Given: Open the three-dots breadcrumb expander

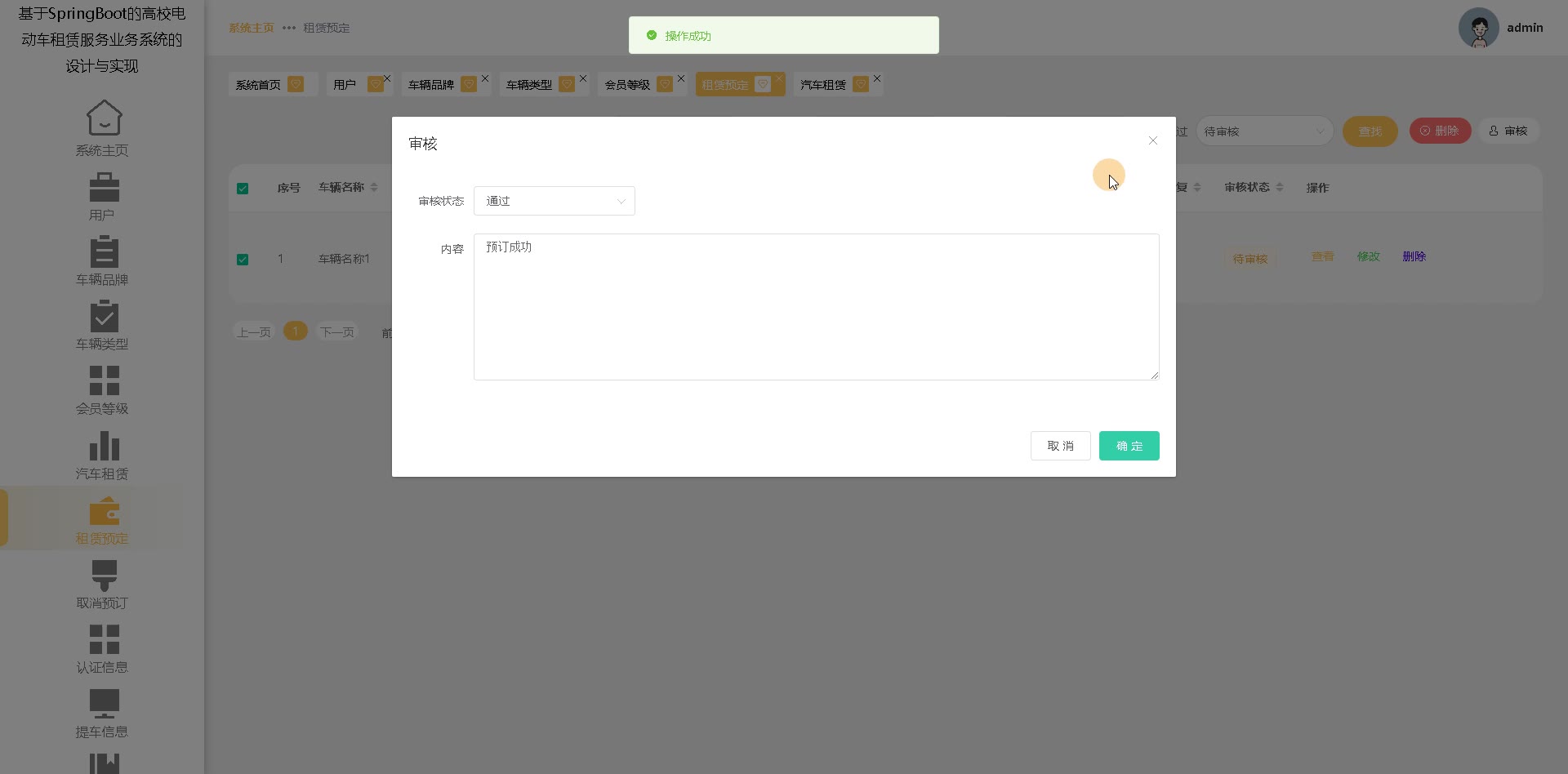Looking at the screenshot, I should pos(289,28).
